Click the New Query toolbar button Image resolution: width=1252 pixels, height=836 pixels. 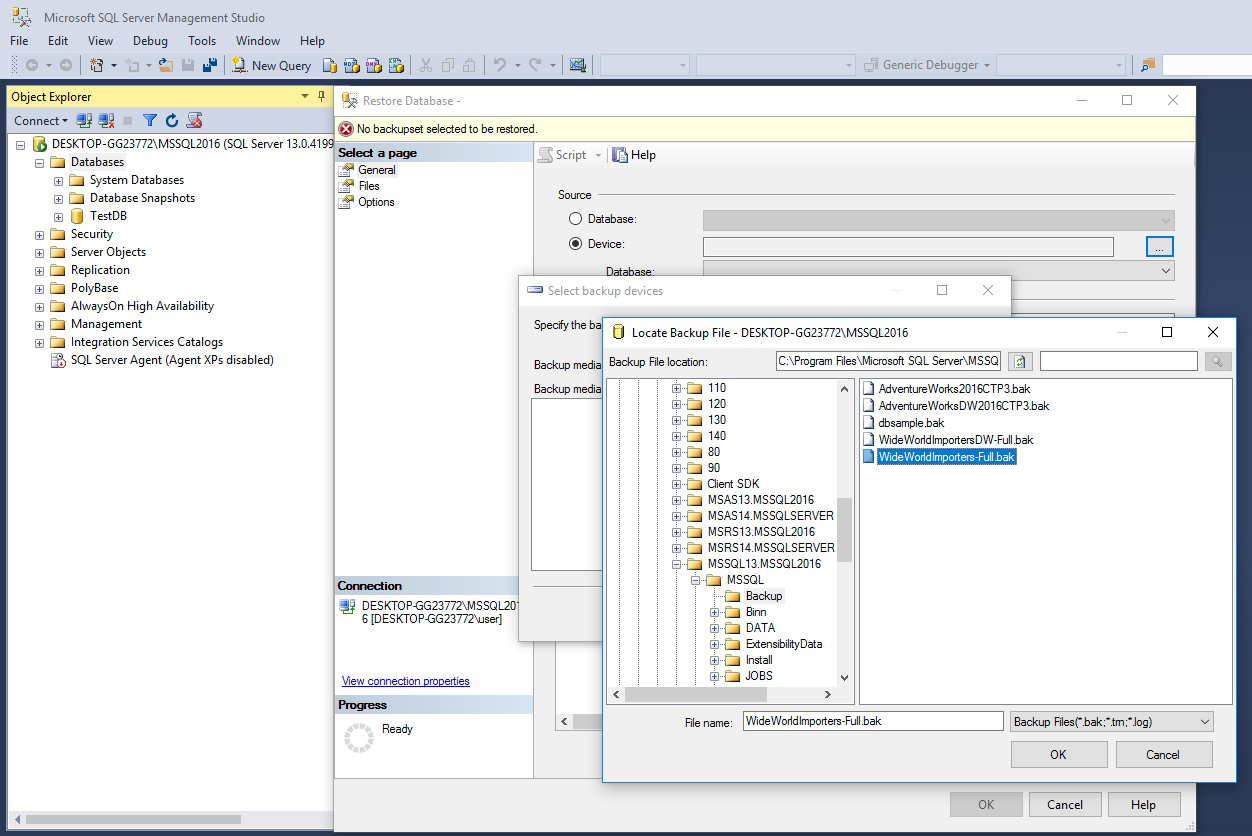[x=271, y=65]
